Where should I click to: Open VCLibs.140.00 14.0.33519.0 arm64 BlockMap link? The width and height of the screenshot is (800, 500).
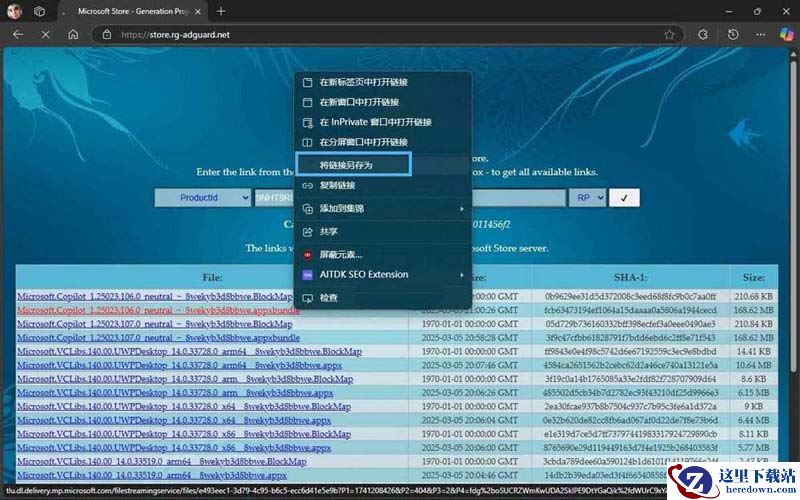[x=162, y=462]
